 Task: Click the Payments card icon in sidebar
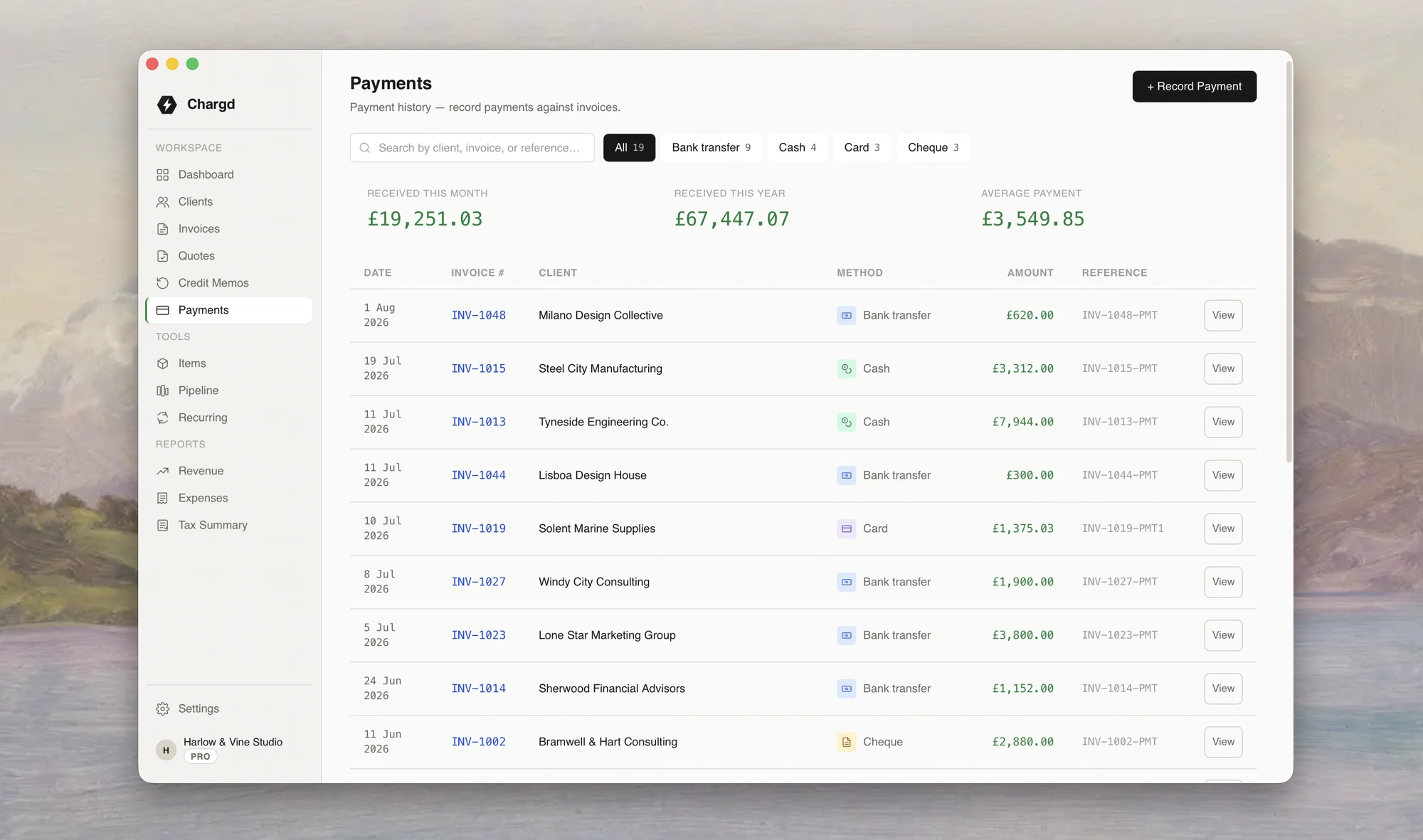pos(163,310)
